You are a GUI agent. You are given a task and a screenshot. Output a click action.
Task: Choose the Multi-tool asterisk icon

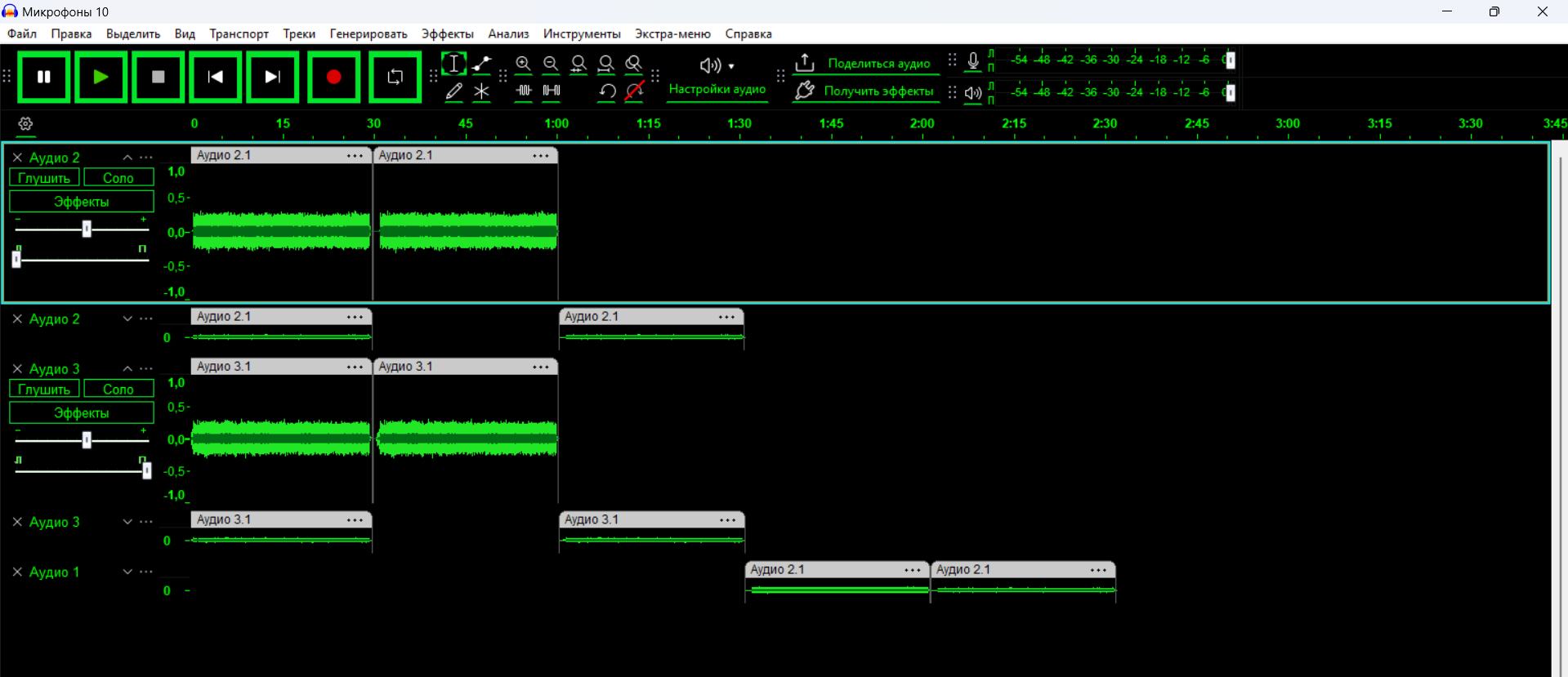point(482,91)
